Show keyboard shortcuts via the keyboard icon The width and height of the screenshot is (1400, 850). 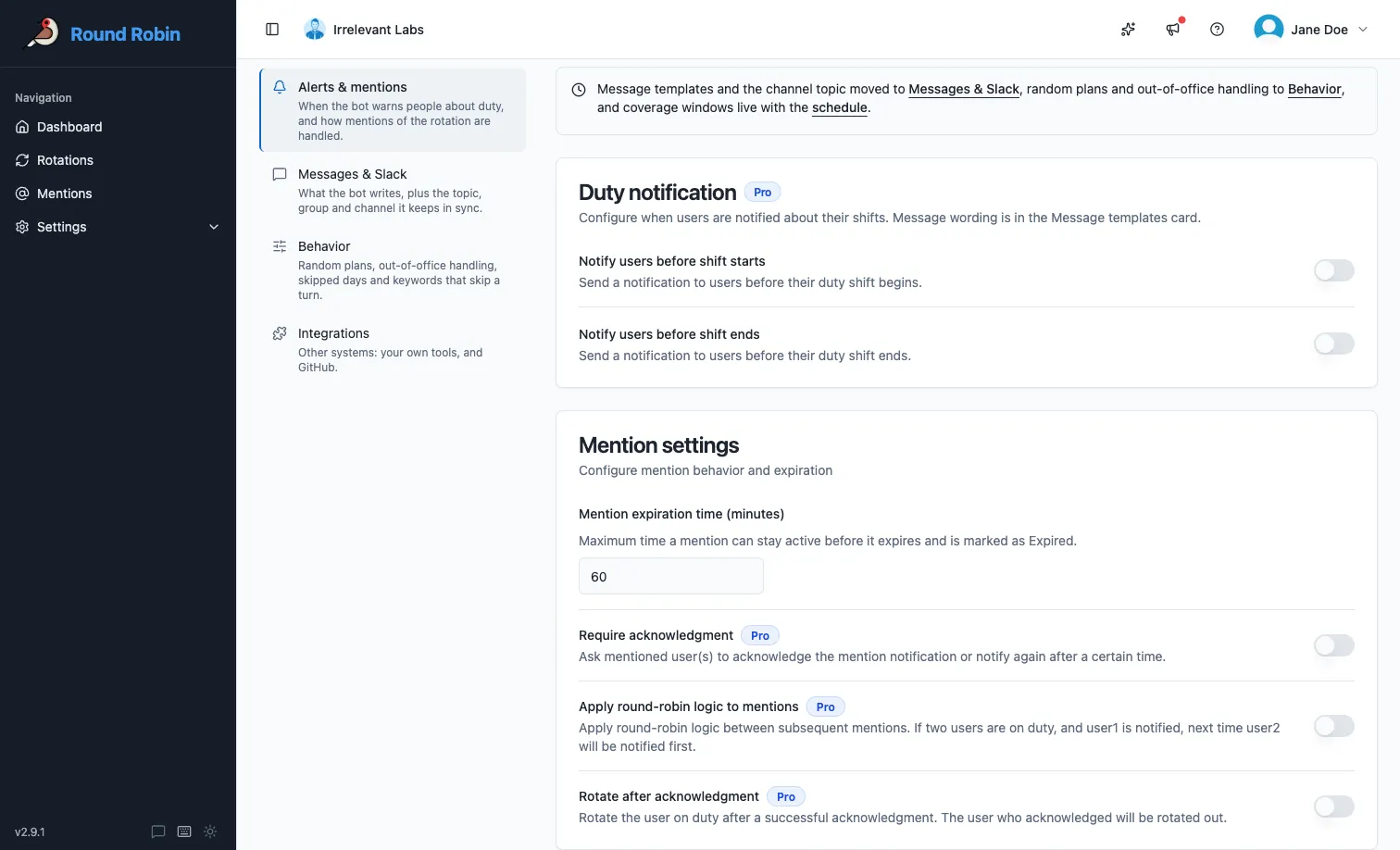coord(184,831)
